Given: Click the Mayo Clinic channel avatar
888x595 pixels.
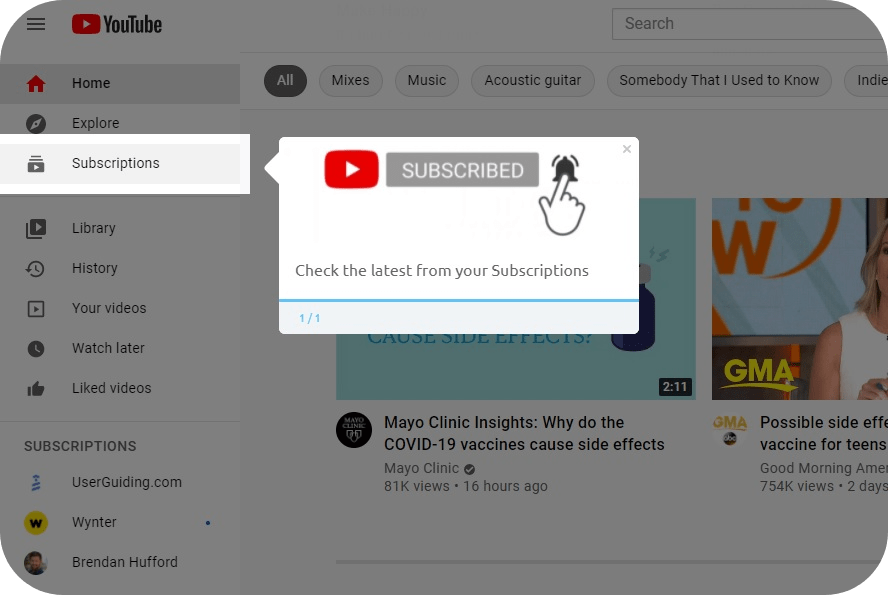Looking at the screenshot, I should click(x=354, y=430).
